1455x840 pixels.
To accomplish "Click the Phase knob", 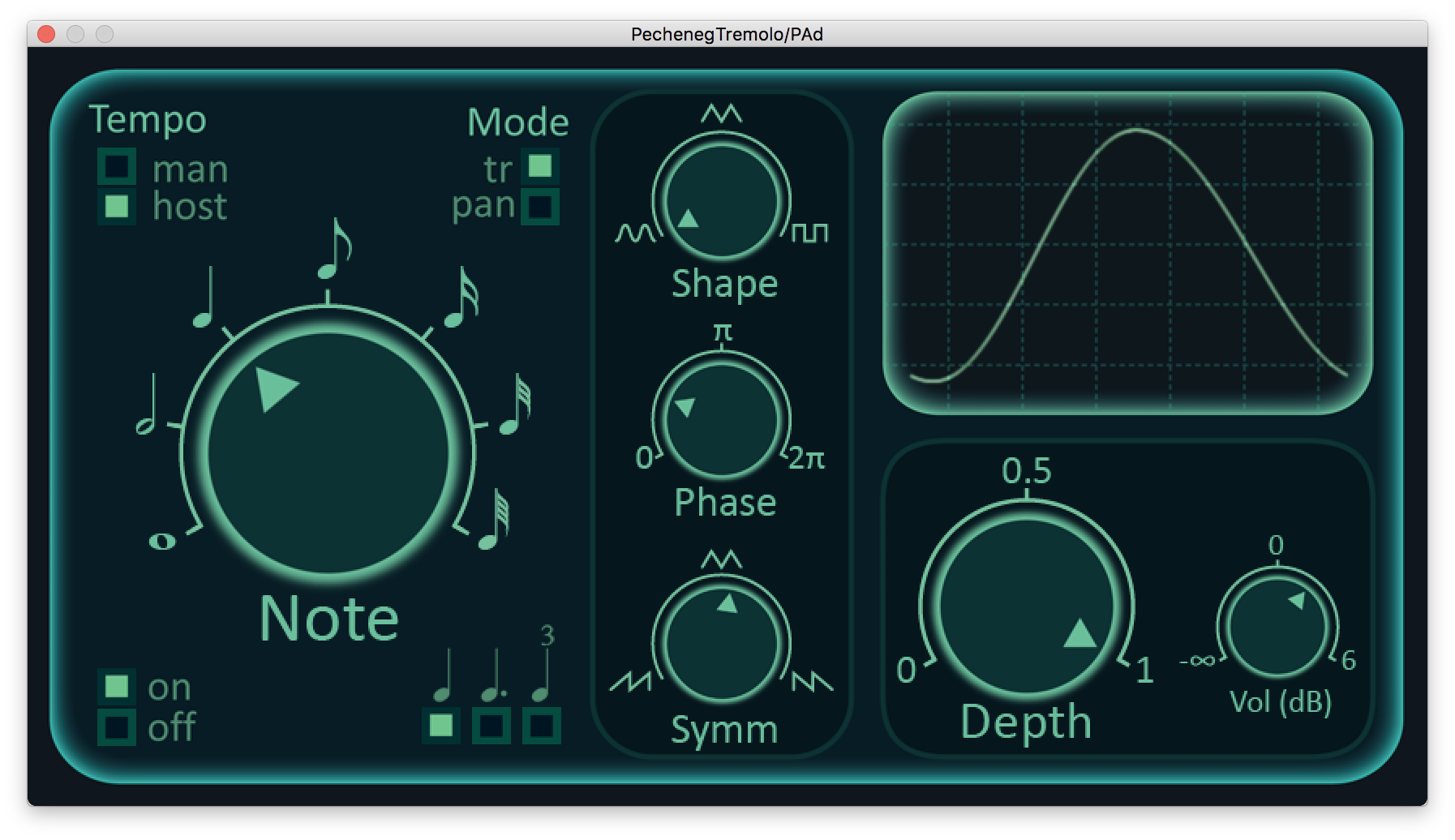I will tap(721, 419).
